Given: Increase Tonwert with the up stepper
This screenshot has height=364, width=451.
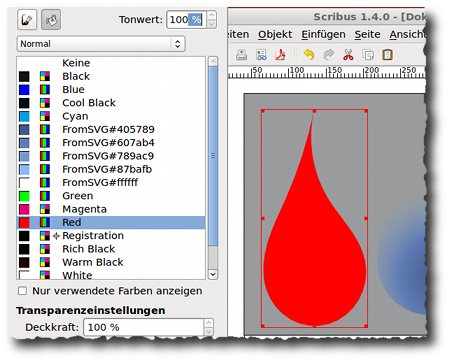Looking at the screenshot, I should 211,15.
